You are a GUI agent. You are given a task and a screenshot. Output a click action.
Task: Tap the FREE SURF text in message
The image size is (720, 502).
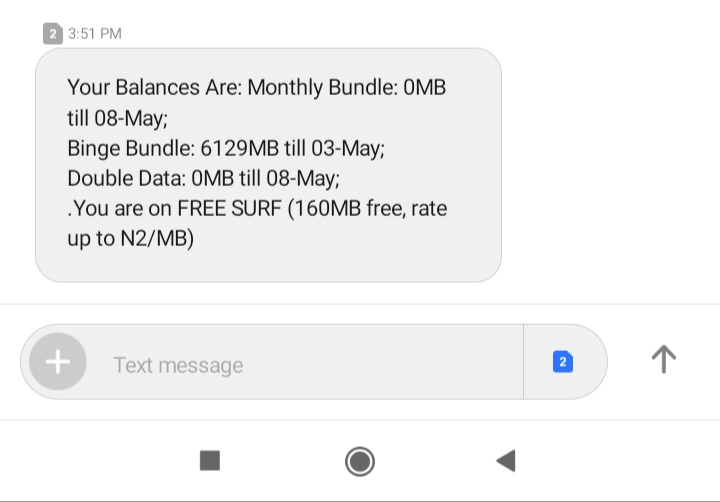tap(229, 209)
